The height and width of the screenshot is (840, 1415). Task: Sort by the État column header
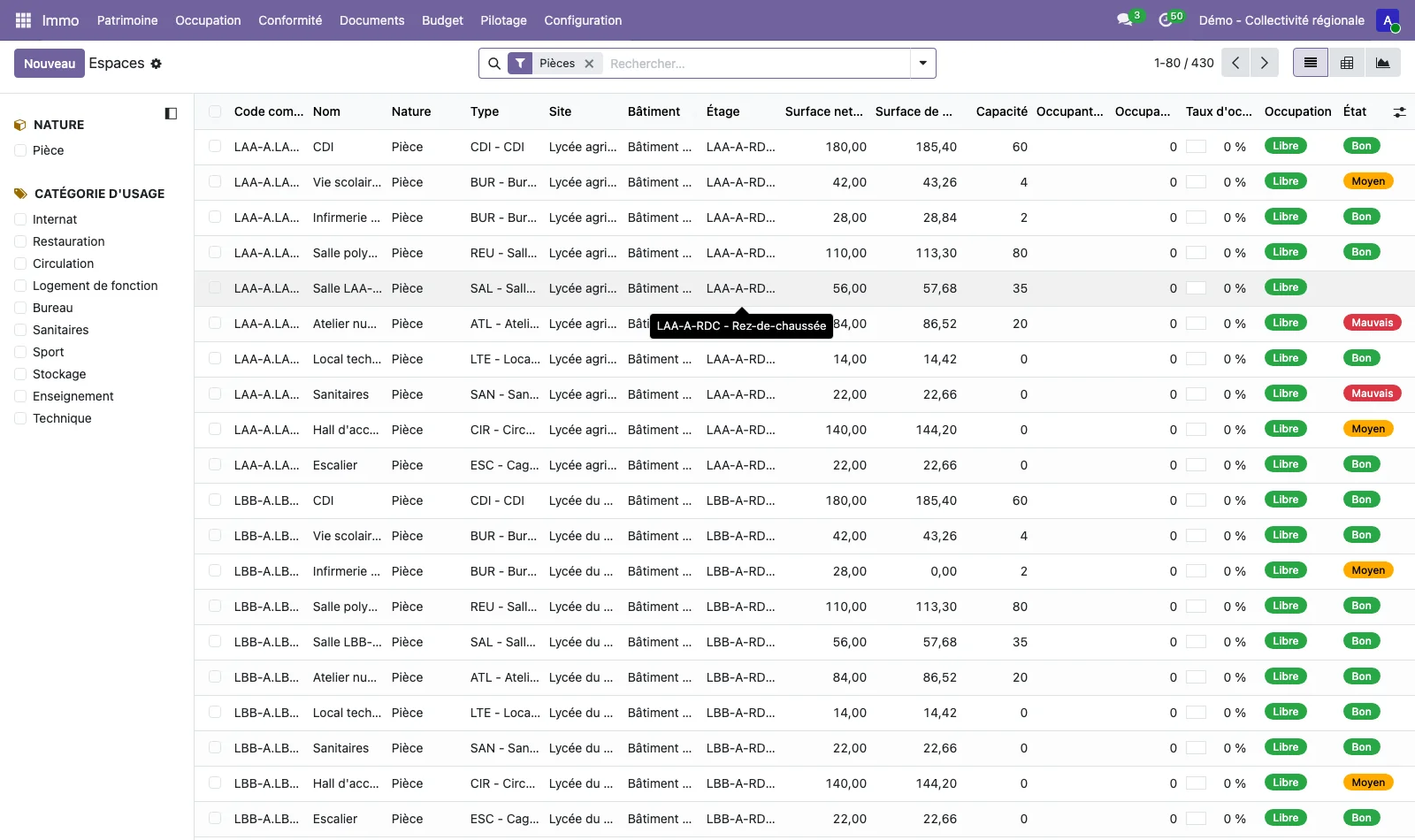(1354, 111)
